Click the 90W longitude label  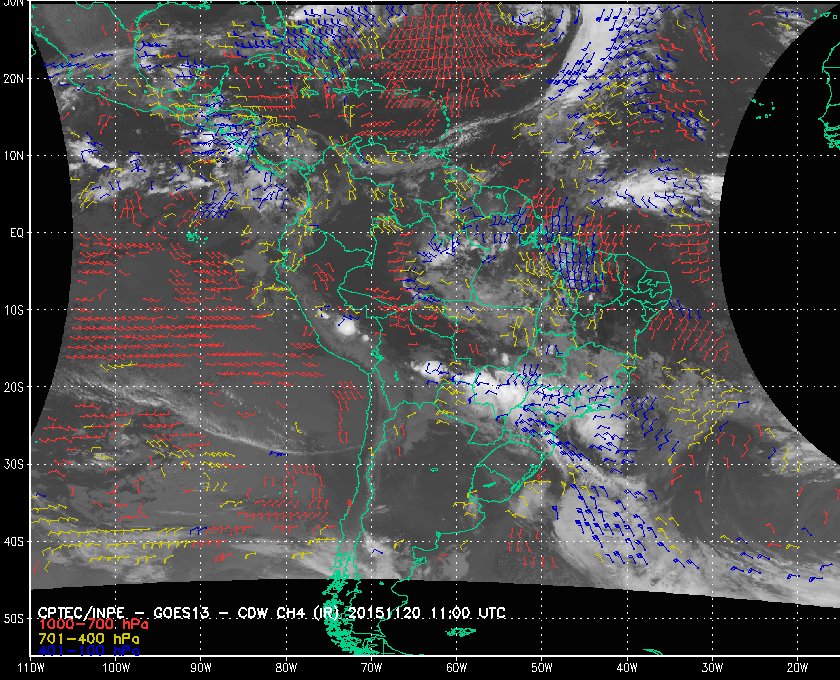click(x=201, y=668)
